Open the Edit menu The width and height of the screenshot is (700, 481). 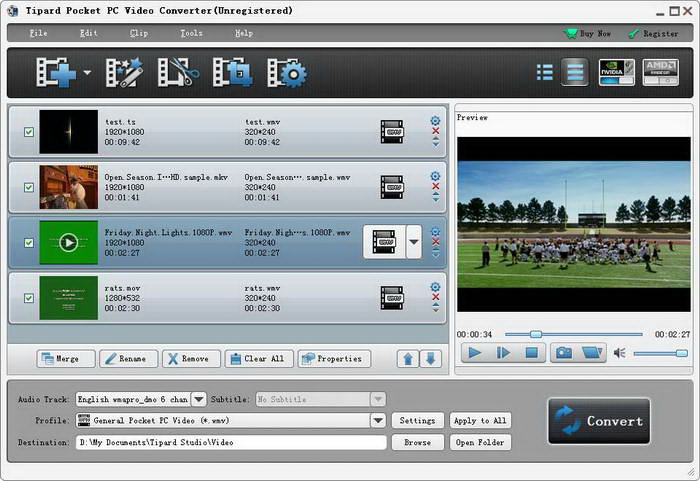[88, 33]
